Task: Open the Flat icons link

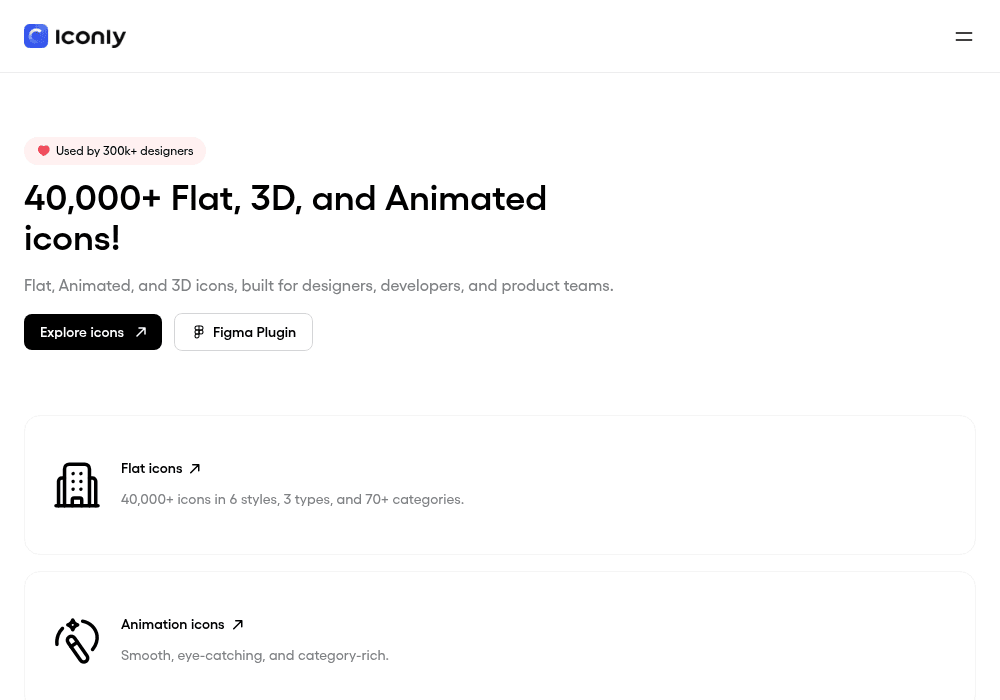Action: tap(152, 469)
